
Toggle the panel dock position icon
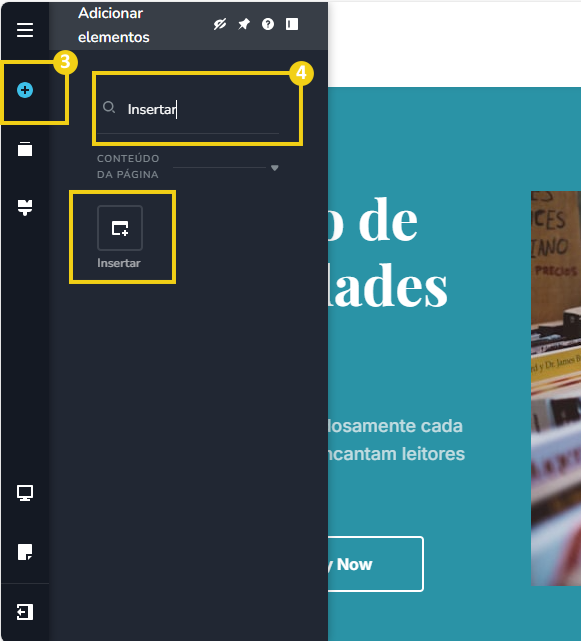[x=292, y=24]
